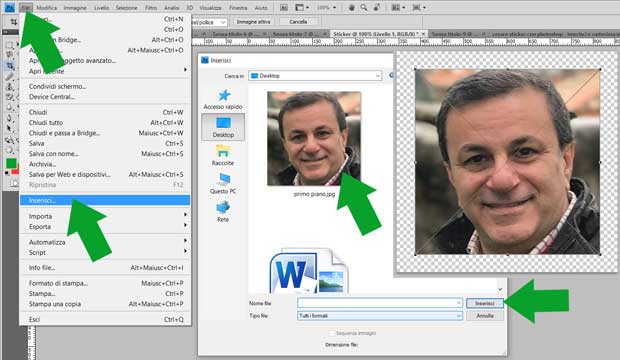
Task: Choose Esci from File menu
Action: [105, 319]
